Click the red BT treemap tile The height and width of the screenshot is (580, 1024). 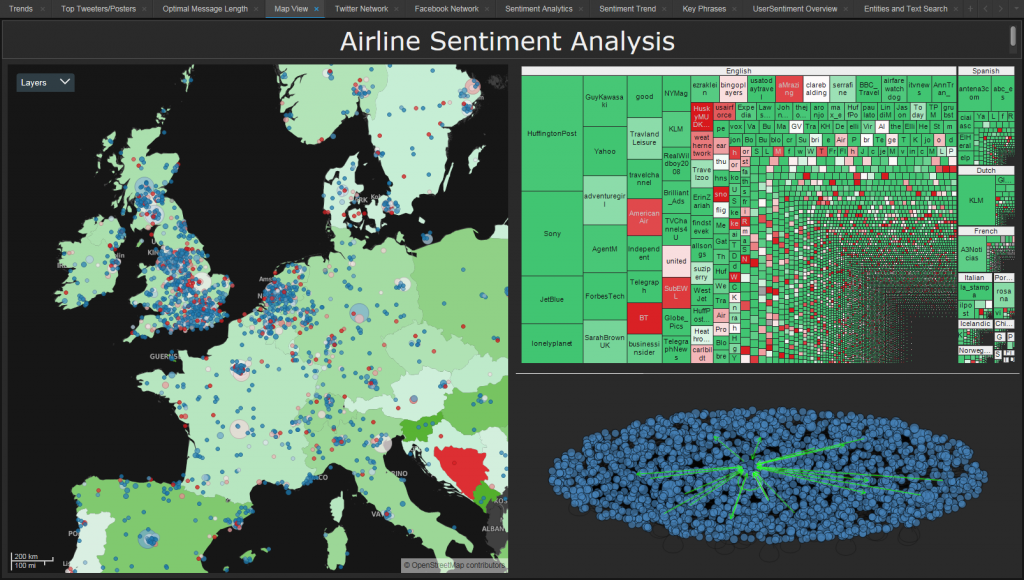tap(643, 318)
